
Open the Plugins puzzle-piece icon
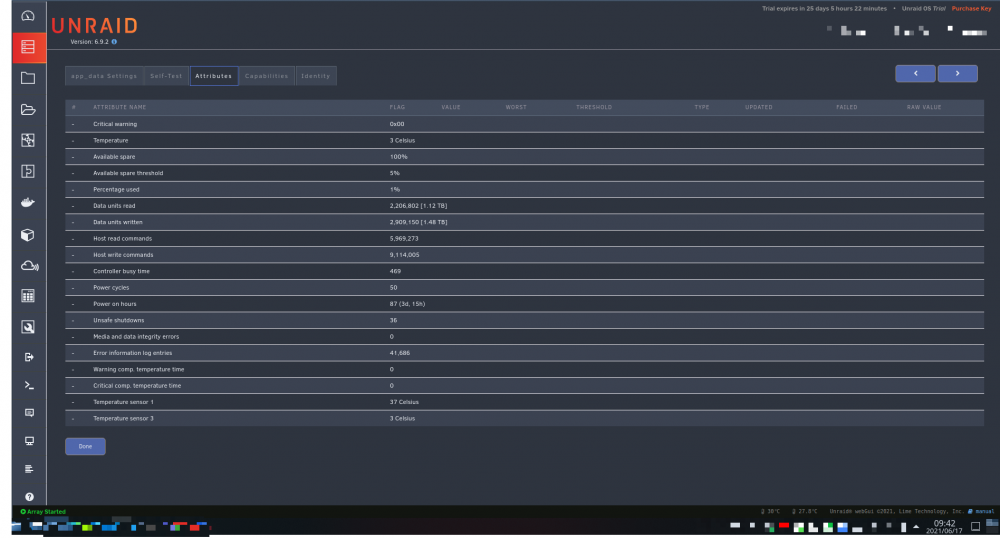(x=28, y=171)
